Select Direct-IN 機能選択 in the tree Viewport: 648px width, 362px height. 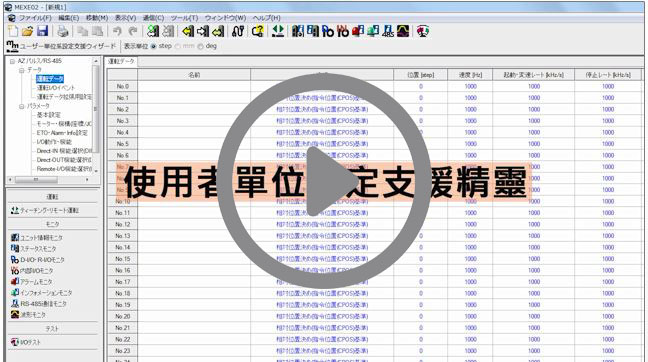click(64, 151)
